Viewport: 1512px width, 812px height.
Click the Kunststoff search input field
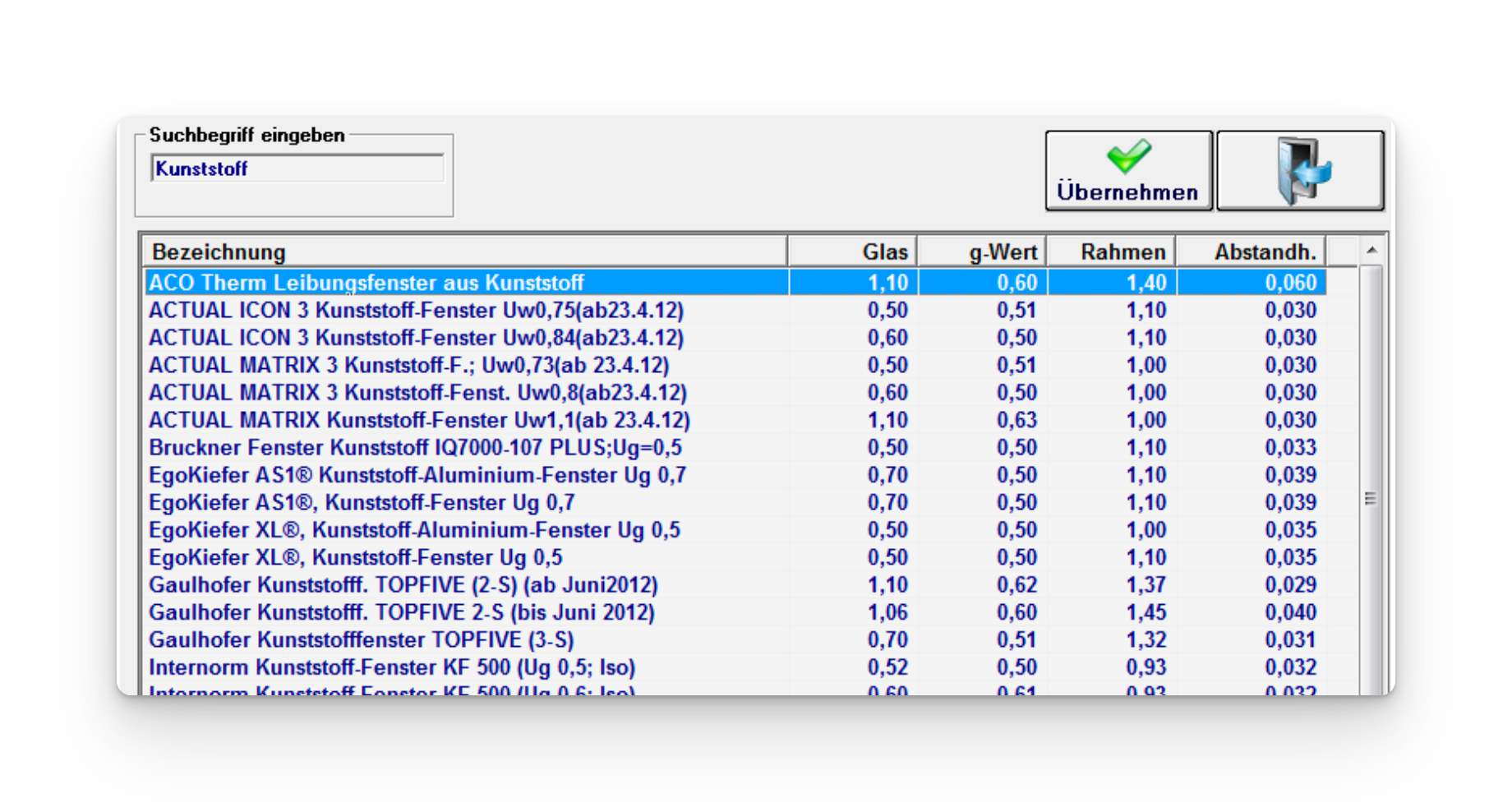pos(297,168)
